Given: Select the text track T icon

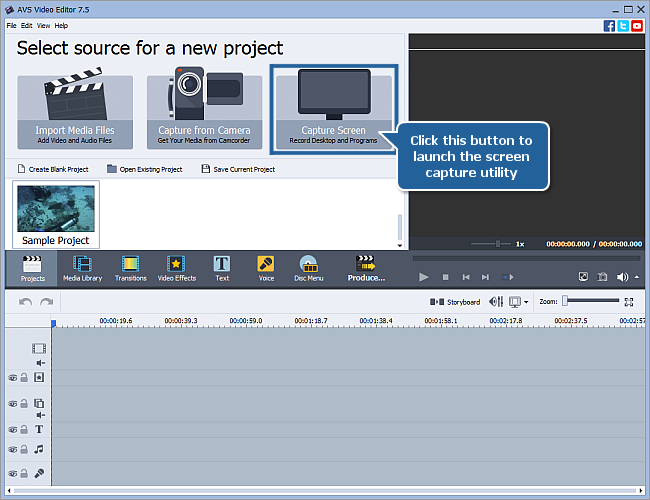Looking at the screenshot, I should (x=39, y=429).
